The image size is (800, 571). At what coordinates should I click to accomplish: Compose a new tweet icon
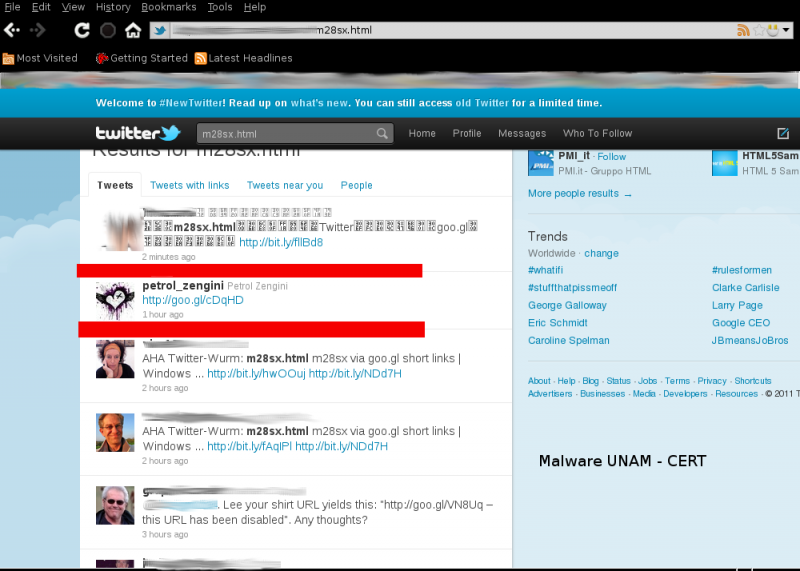(x=783, y=134)
